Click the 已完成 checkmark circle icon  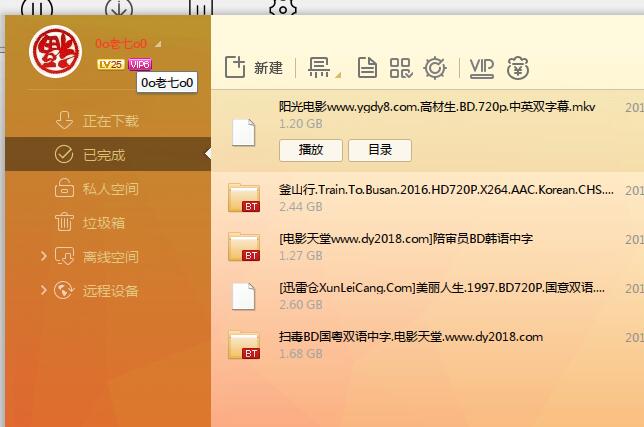coord(64,154)
